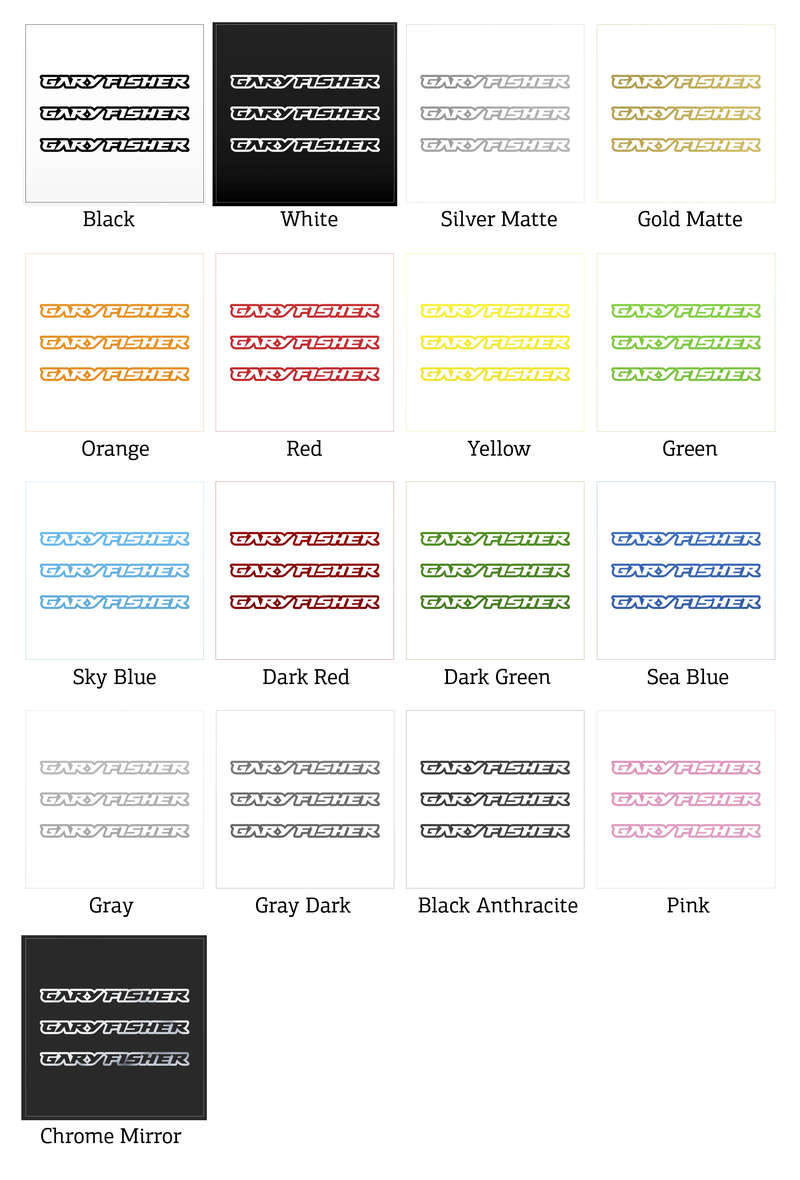The height and width of the screenshot is (1180, 800).
Task: Choose the Sky Blue swatch
Action: click(x=114, y=570)
